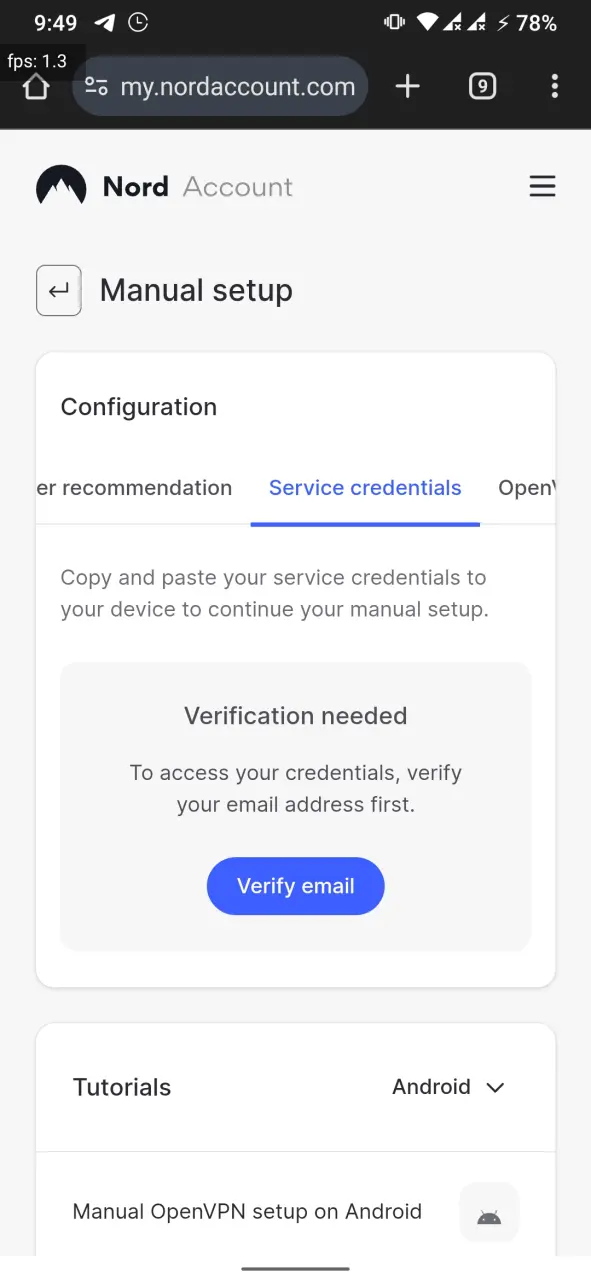The width and height of the screenshot is (591, 1280).
Task: Open site info icon in address bar
Action: click(97, 87)
